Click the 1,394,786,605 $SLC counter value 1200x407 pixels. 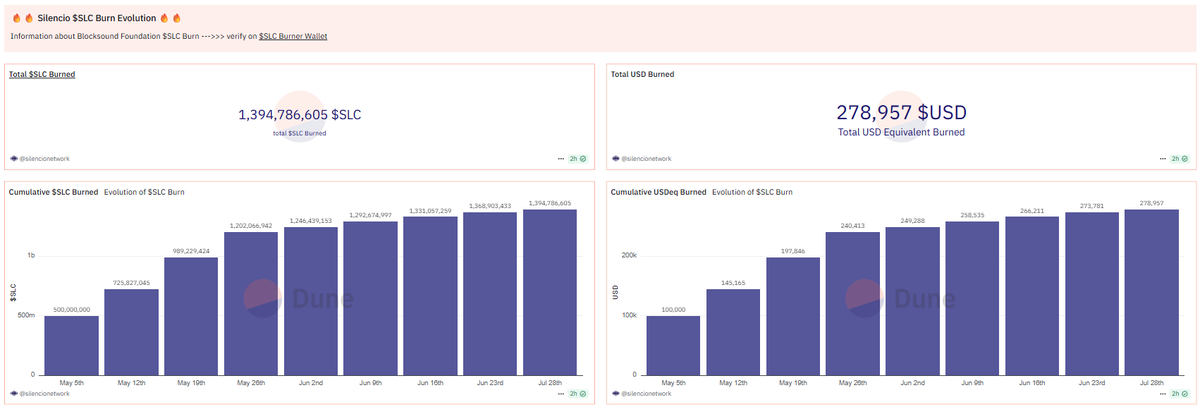point(300,115)
